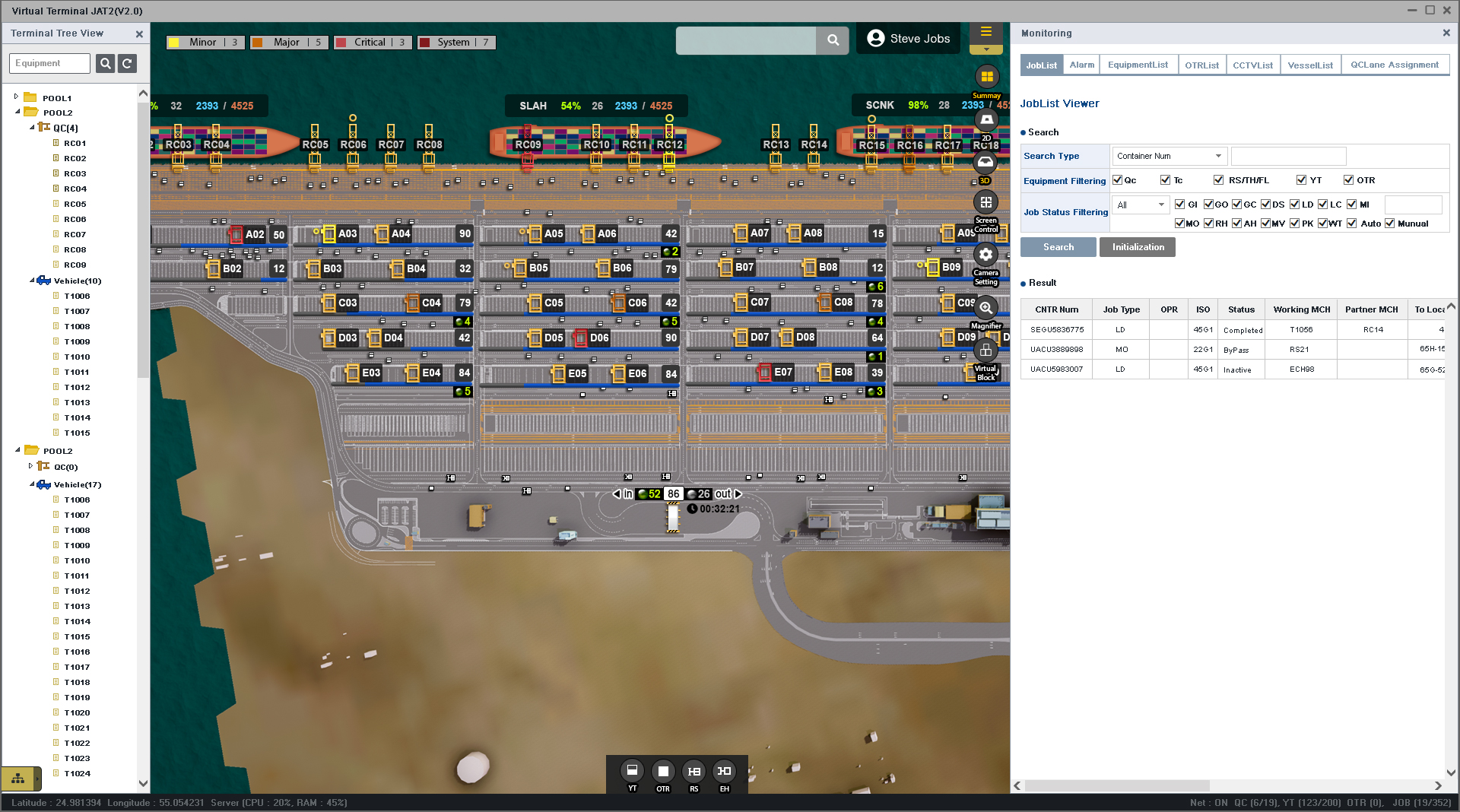Toggle the OTR equipment filtering checkbox
This screenshot has height=812, width=1460.
(1348, 180)
